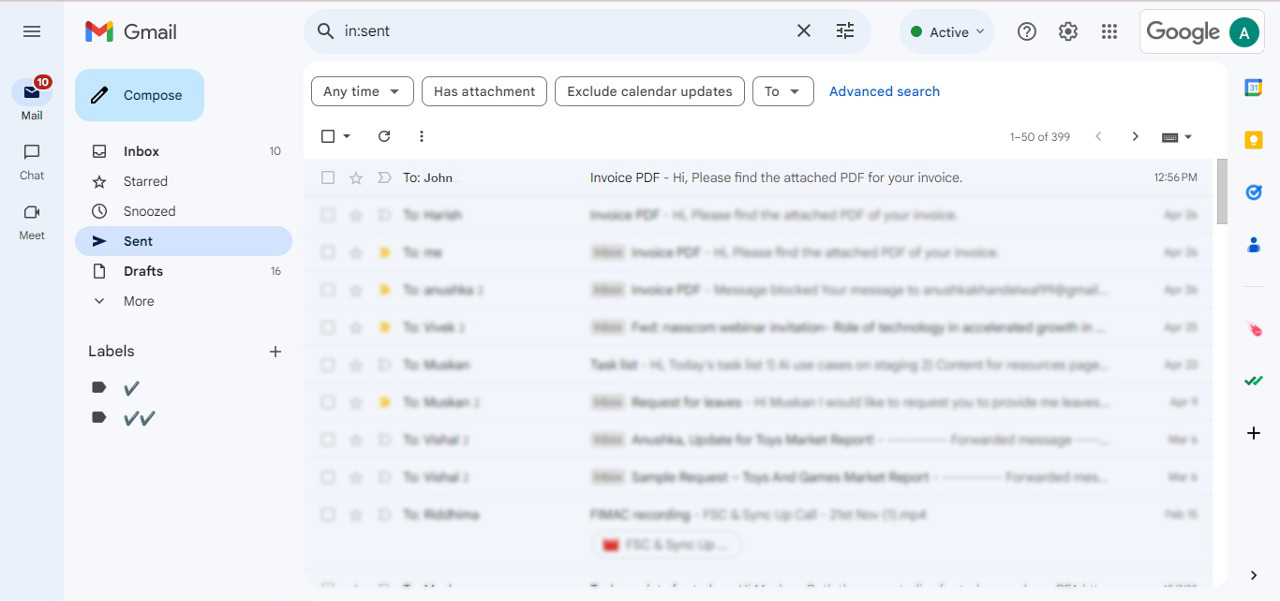Open the Advanced search link
This screenshot has height=601, width=1280.
point(884,91)
